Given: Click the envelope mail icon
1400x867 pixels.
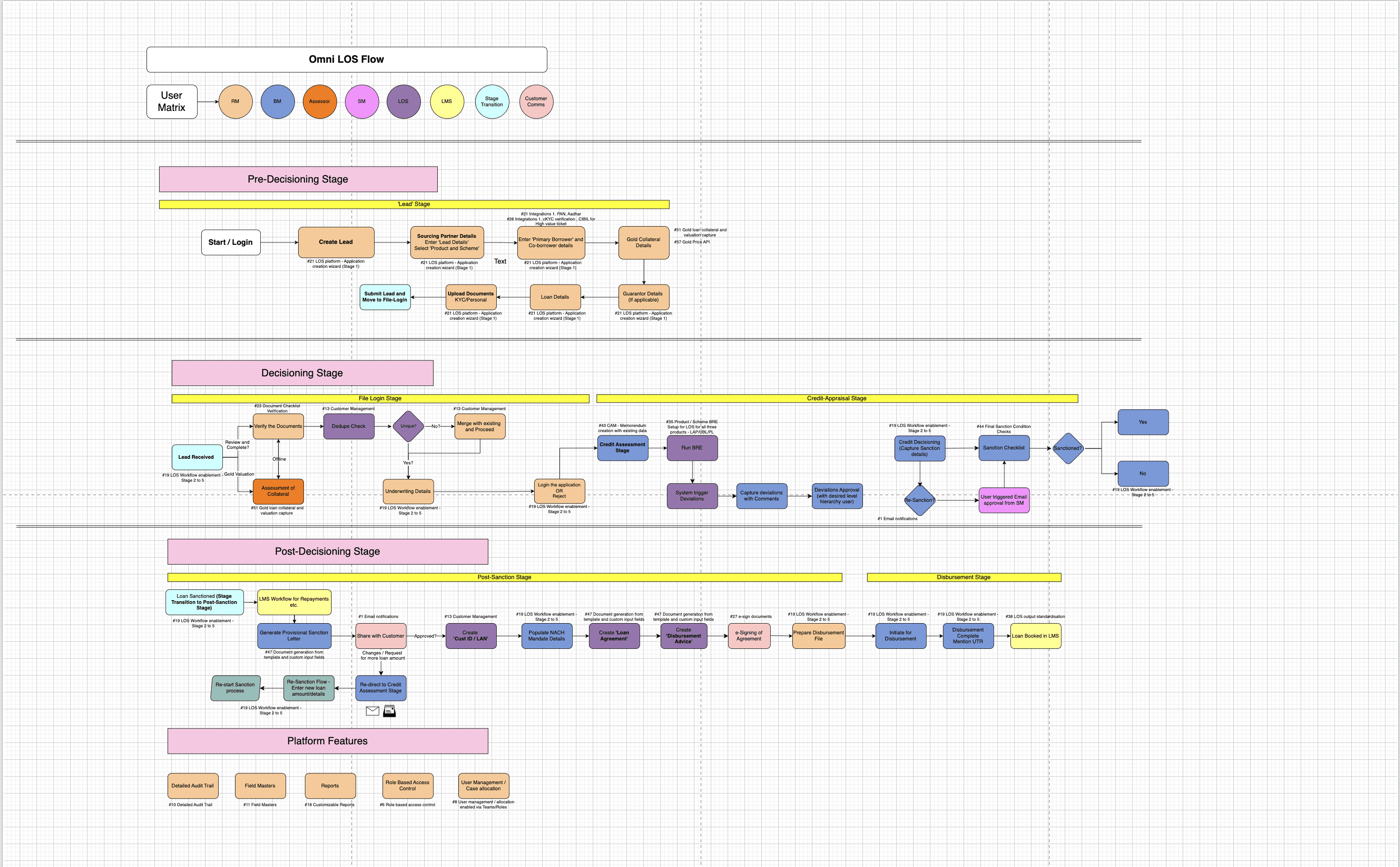Looking at the screenshot, I should 372,711.
